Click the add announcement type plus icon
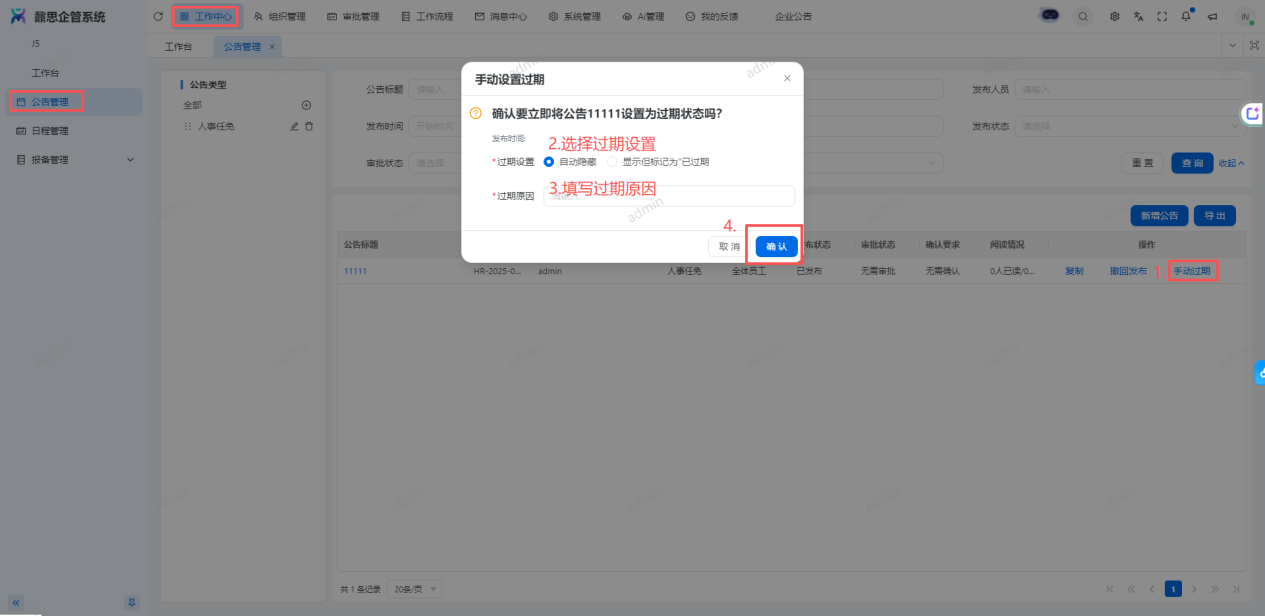The height and width of the screenshot is (616, 1265). (x=306, y=105)
